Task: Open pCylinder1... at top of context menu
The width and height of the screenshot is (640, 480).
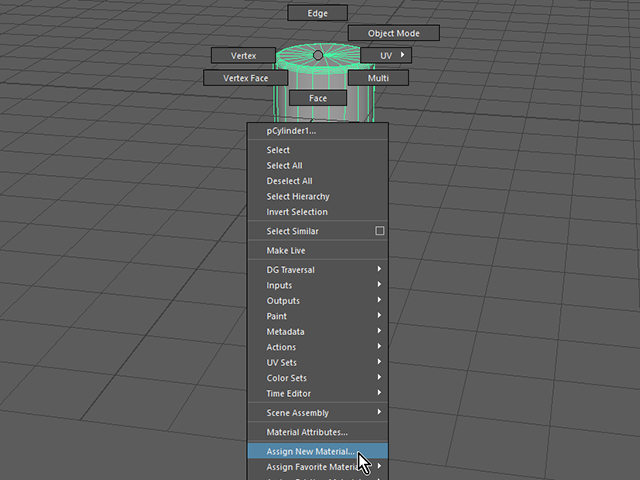Action: (318, 131)
